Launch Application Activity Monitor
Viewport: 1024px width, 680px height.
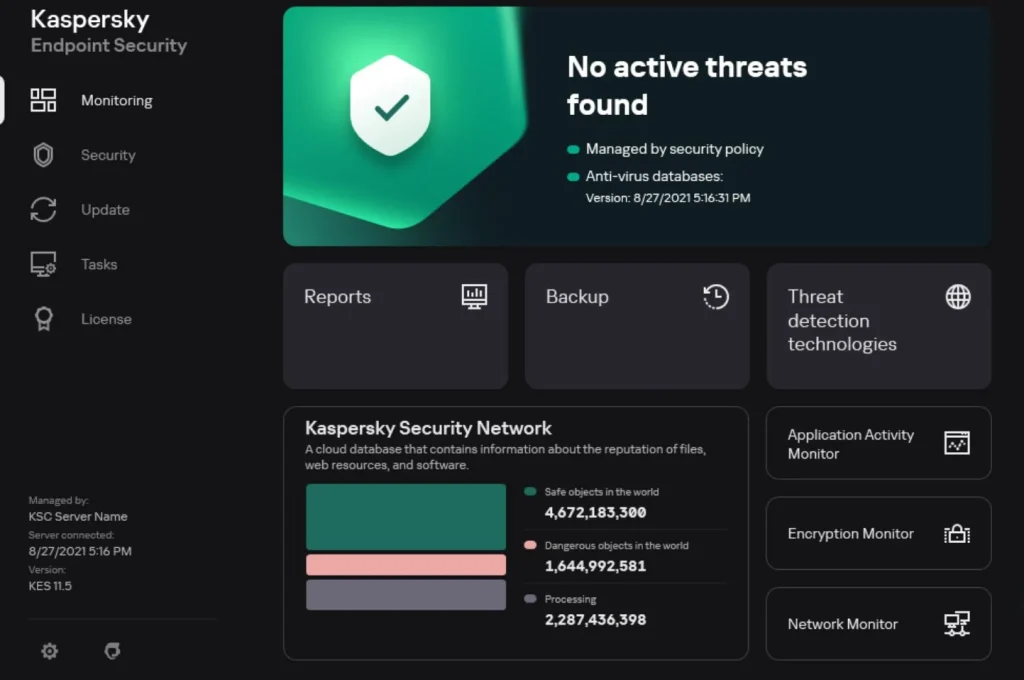[x=879, y=444]
